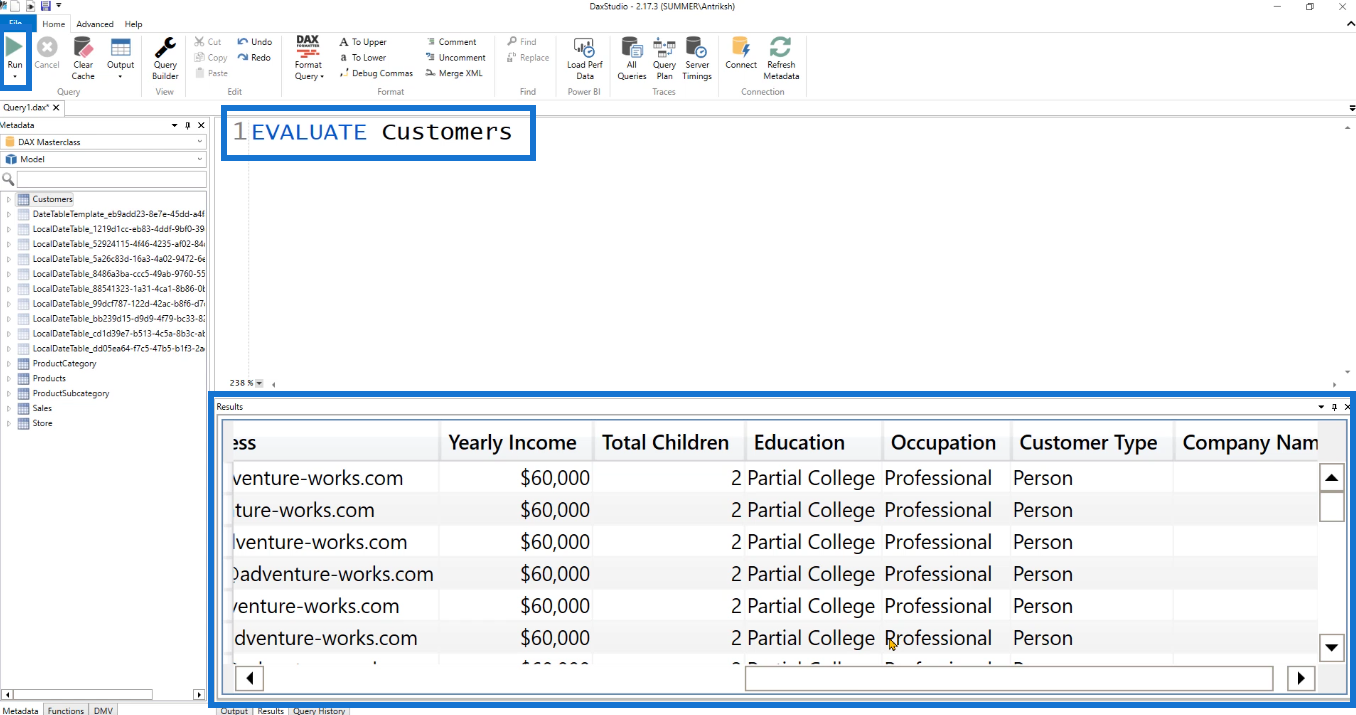Viewport: 1356px width, 715px height.
Task: Open the Find tool
Action: (x=522, y=42)
